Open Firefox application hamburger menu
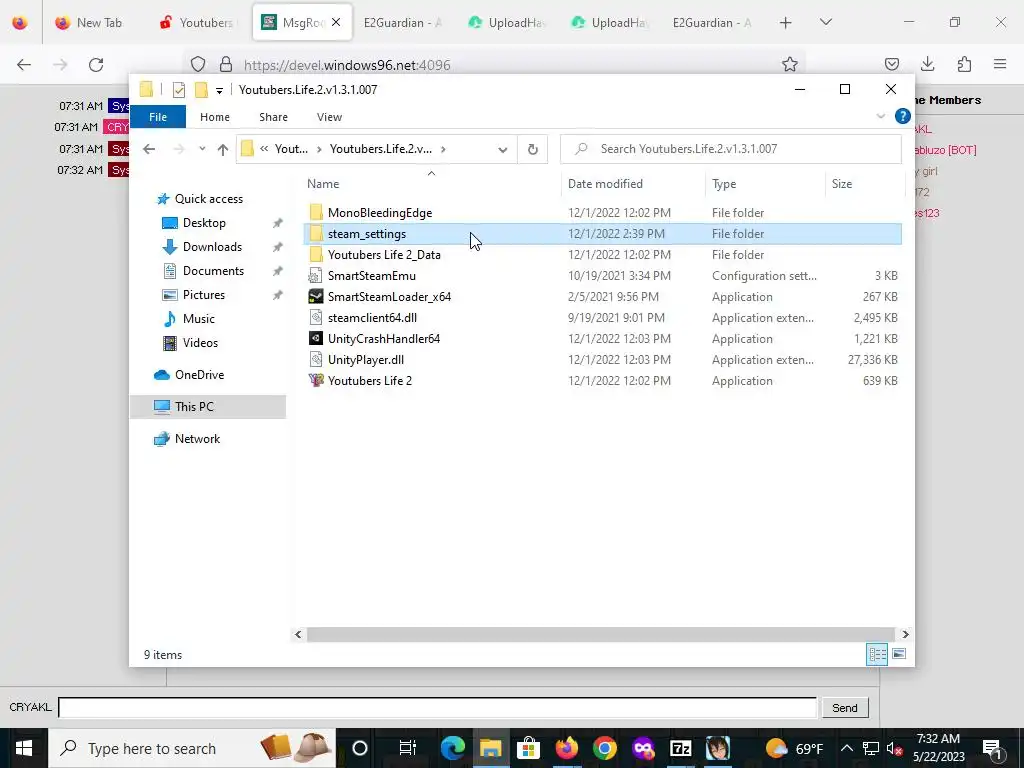Viewport: 1024px width, 768px height. coord(1000,64)
